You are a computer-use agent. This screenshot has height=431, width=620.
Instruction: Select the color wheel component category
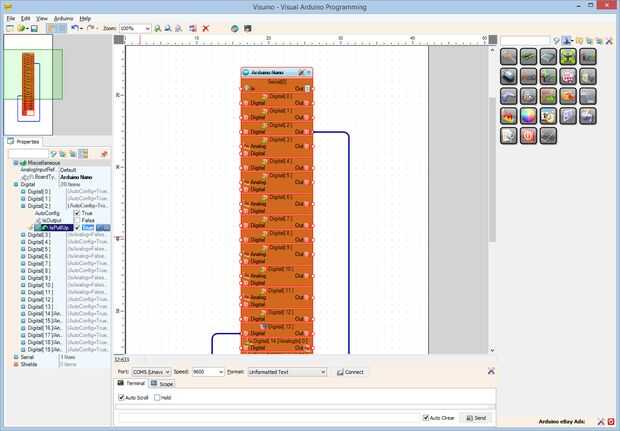pyautogui.click(x=528, y=116)
